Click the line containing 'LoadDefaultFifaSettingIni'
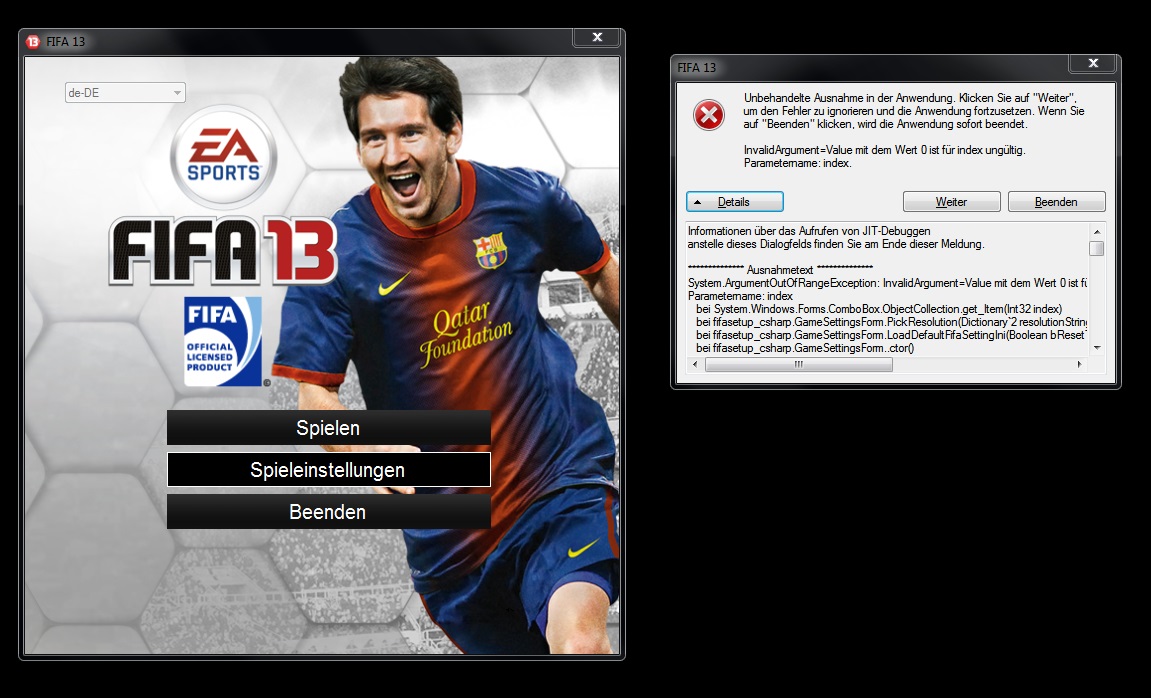This screenshot has width=1151, height=698. (x=892, y=335)
